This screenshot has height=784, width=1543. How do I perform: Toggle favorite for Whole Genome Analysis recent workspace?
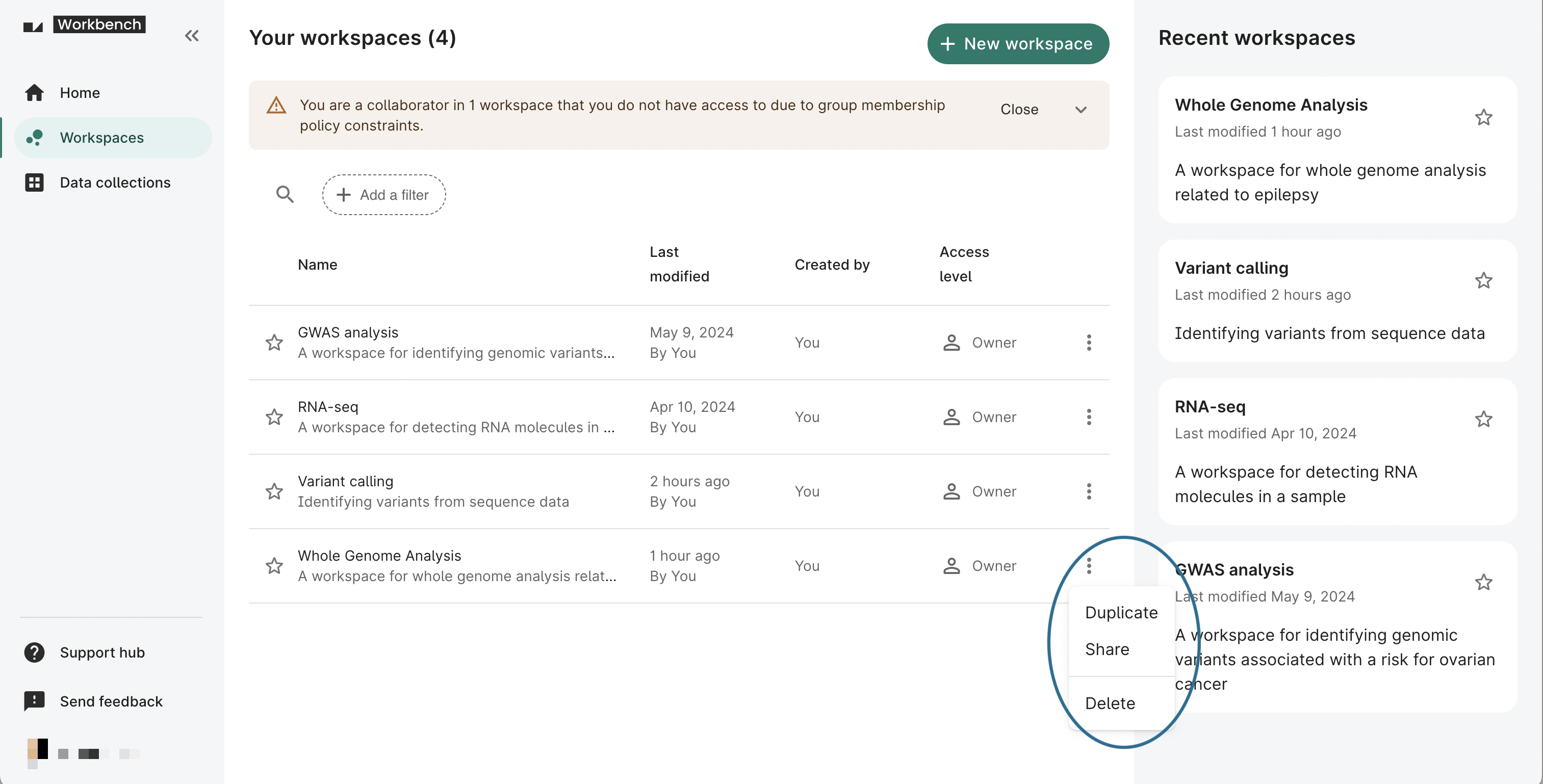(1484, 117)
